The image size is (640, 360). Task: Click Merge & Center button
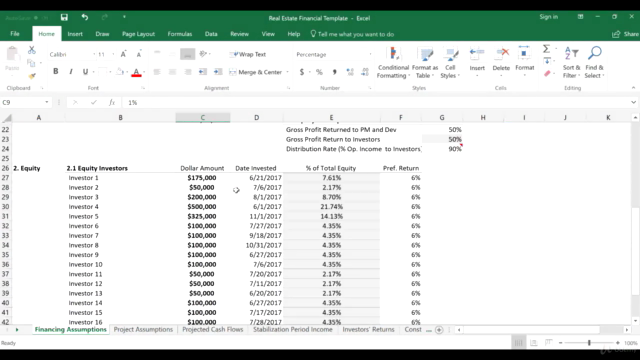pos(256,72)
